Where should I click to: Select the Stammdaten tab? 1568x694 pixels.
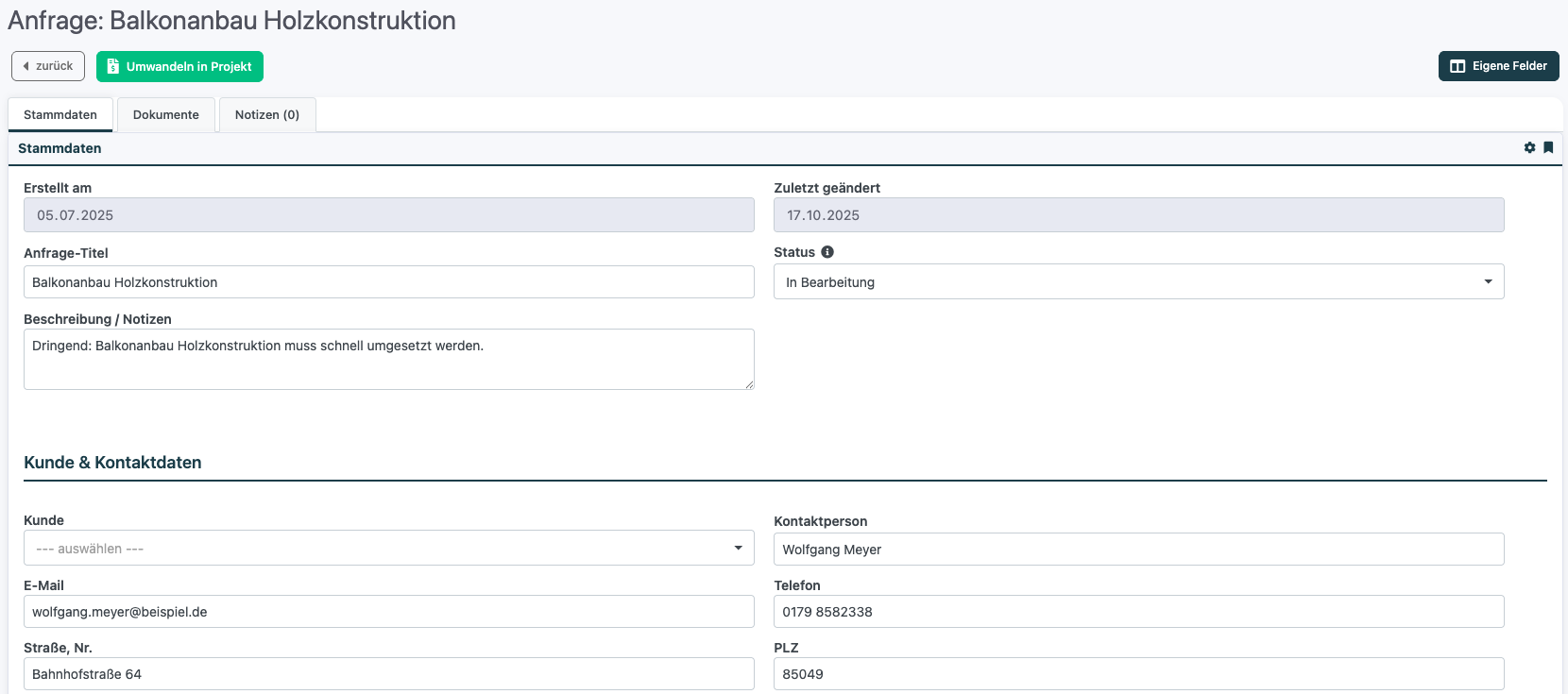pos(60,115)
